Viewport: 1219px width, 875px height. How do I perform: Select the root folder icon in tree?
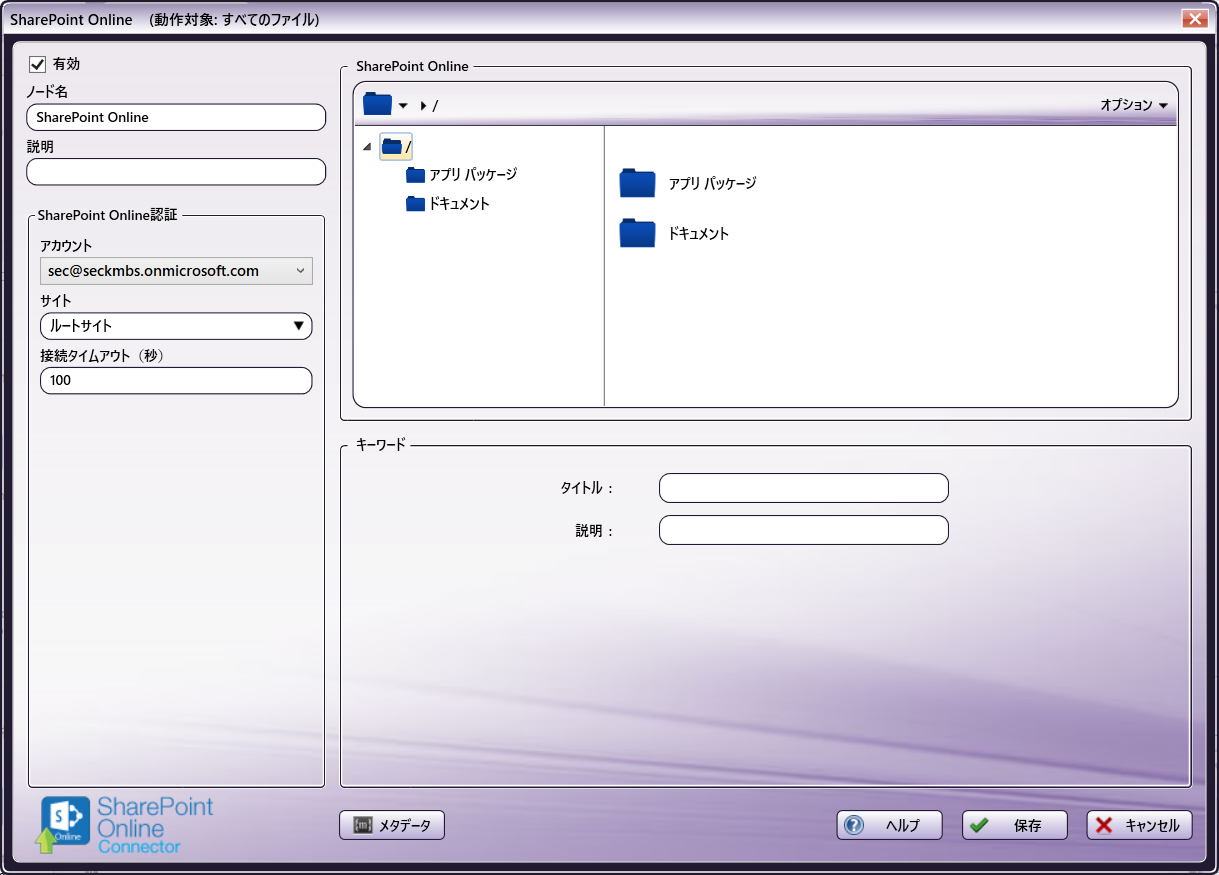point(392,147)
